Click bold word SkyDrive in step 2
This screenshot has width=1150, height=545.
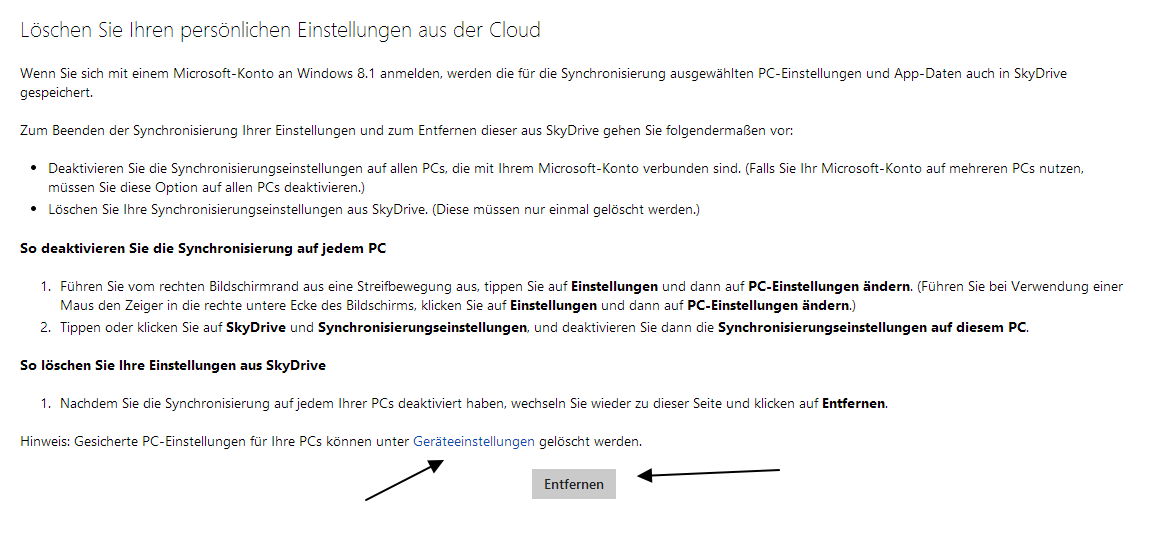[x=257, y=327]
